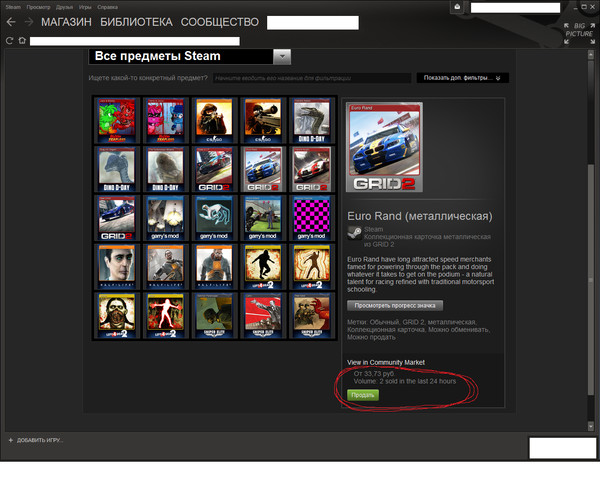Select the GRID 2 red-black race car card
The height and width of the screenshot is (480, 600).
214,169
